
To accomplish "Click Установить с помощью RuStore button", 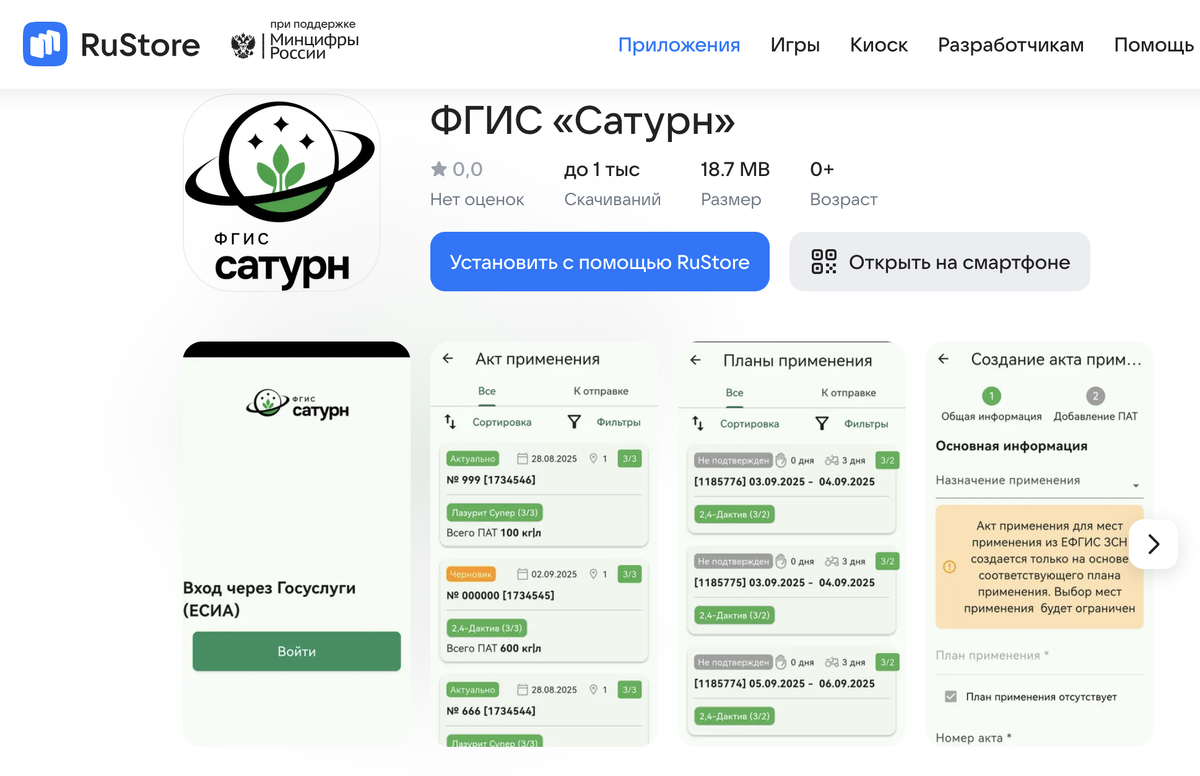I will (600, 262).
